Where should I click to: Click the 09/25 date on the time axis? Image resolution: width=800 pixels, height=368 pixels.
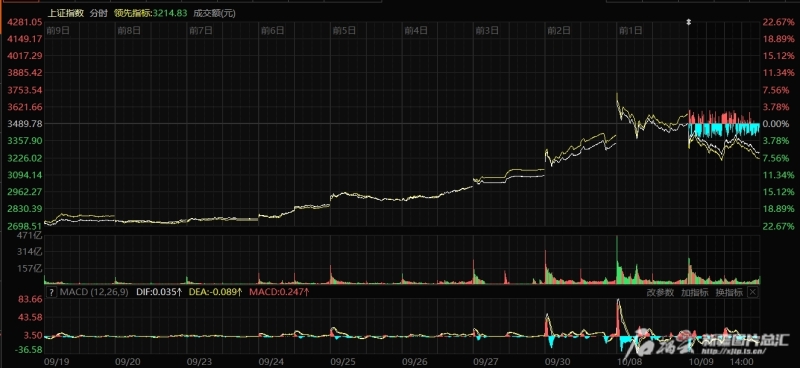pos(343,362)
